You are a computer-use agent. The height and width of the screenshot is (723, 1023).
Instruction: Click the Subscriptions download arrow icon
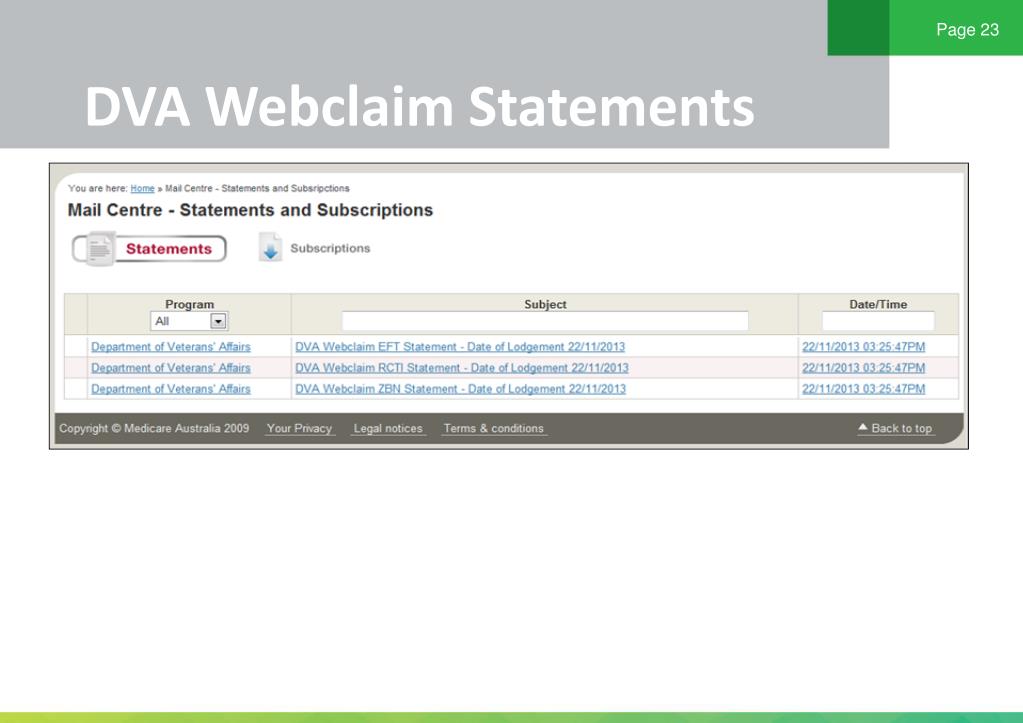tap(270, 248)
